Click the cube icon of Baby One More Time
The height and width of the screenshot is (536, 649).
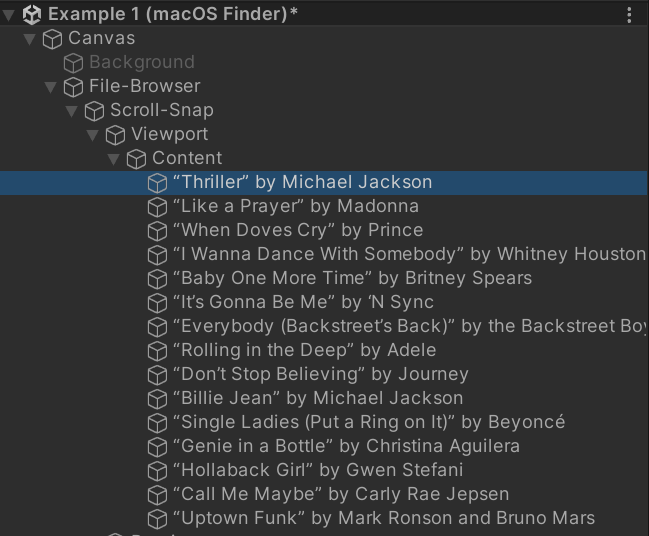coord(157,279)
